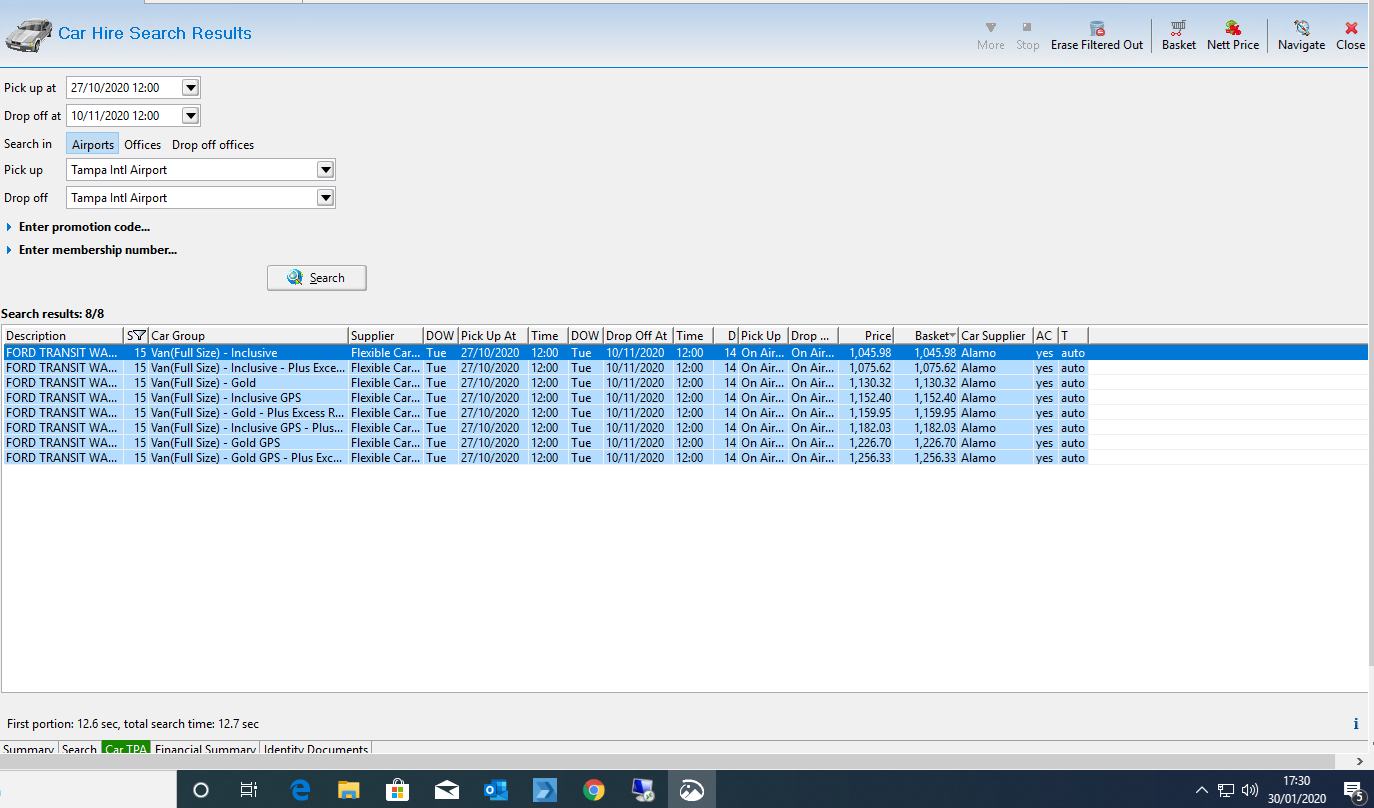Select the Van(Full Size) - Gold GPS row

coord(685,443)
